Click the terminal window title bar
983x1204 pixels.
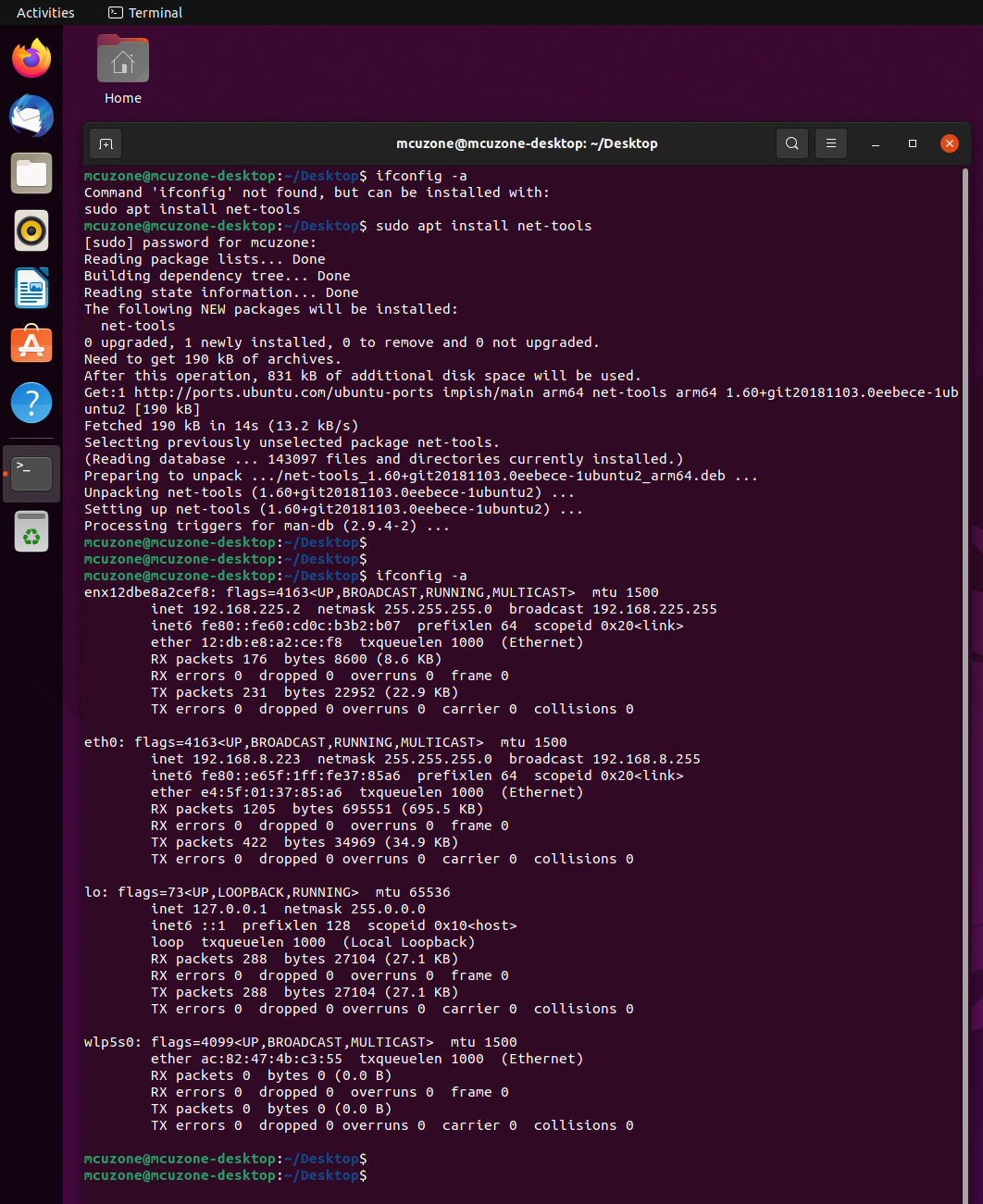point(528,143)
